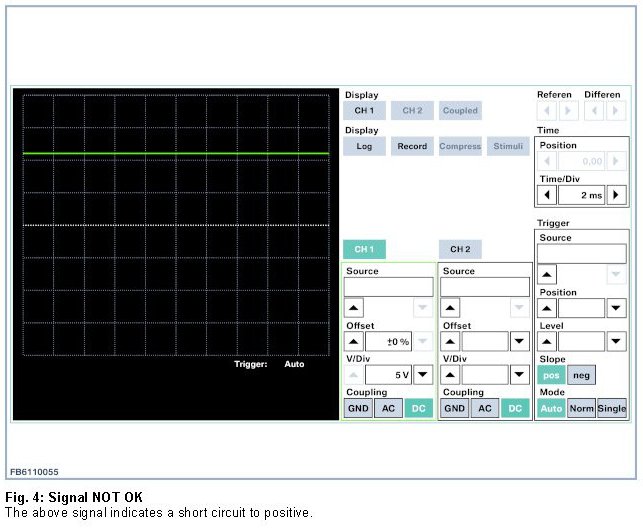Click the green signal trace line
This screenshot has width=643, height=529.
pyautogui.click(x=175, y=153)
